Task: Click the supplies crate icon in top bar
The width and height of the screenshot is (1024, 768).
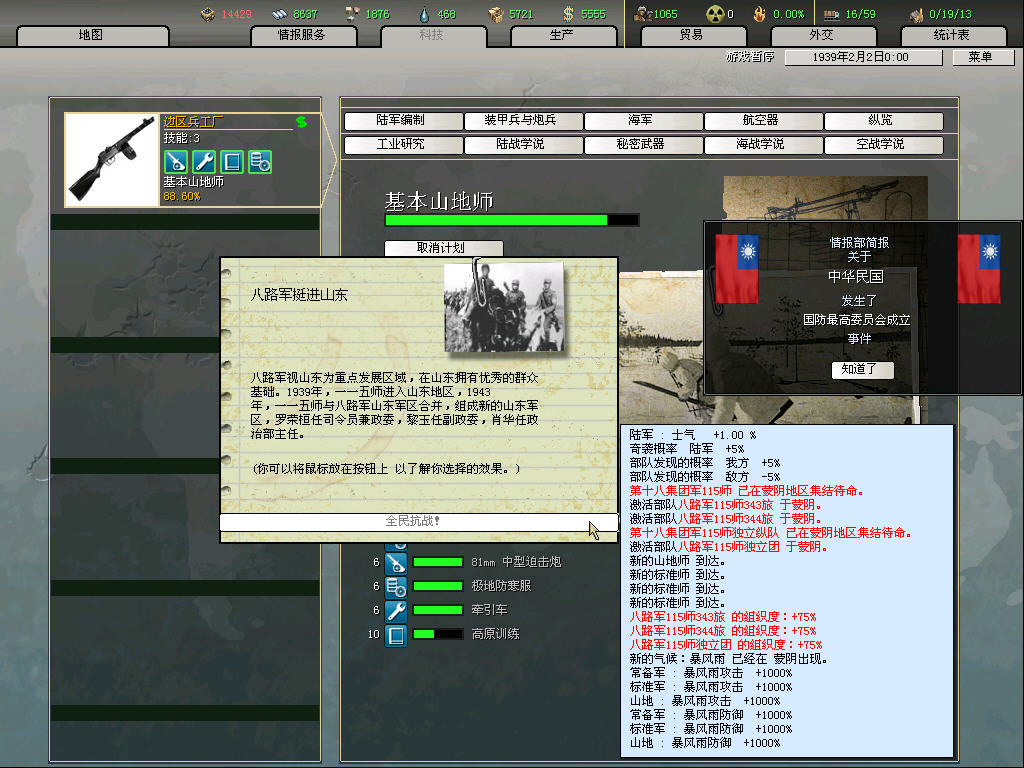Action: 496,14
